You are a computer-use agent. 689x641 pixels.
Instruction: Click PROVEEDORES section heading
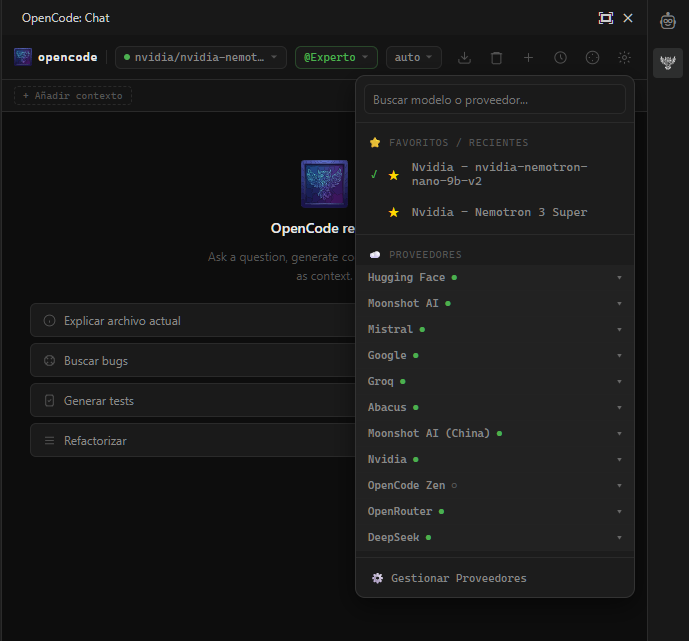coord(425,255)
